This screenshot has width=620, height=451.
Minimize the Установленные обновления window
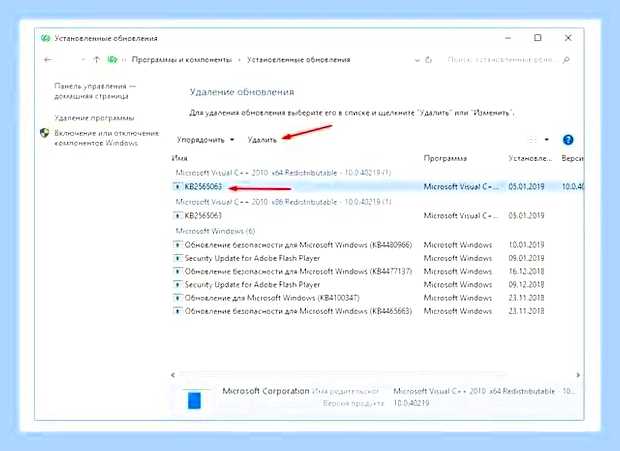pyautogui.click(x=508, y=38)
